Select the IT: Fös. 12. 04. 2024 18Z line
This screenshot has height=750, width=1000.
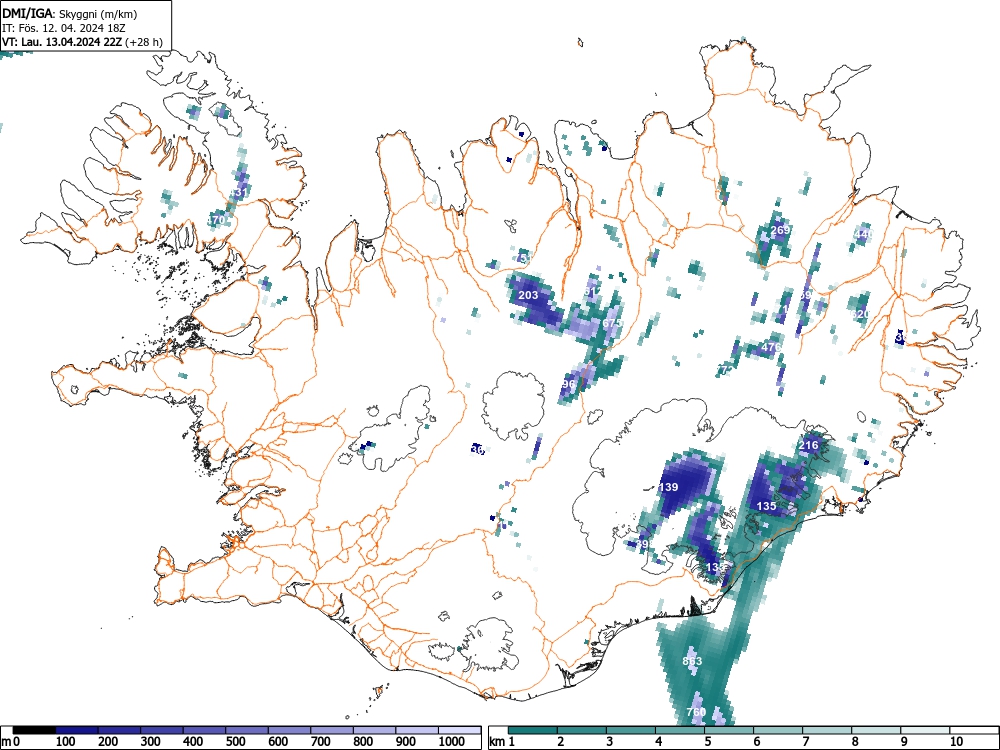click(62, 28)
